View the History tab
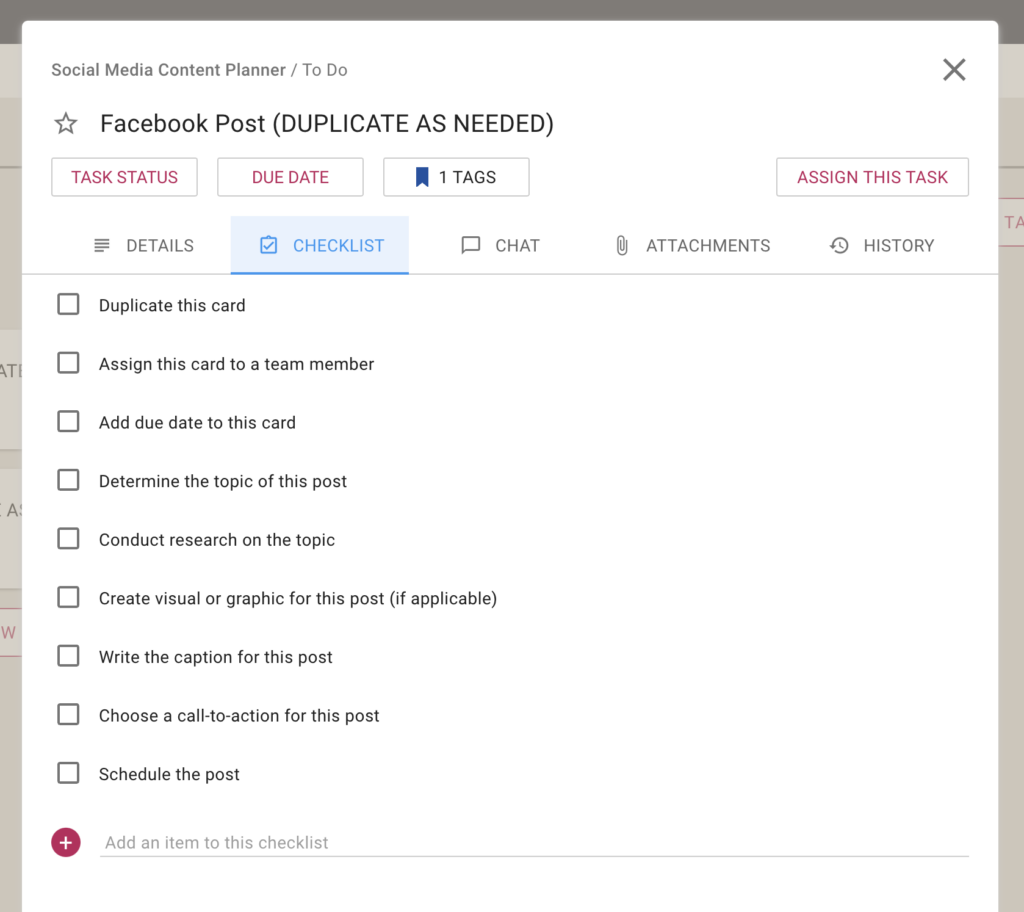This screenshot has width=1024, height=912. (x=882, y=246)
